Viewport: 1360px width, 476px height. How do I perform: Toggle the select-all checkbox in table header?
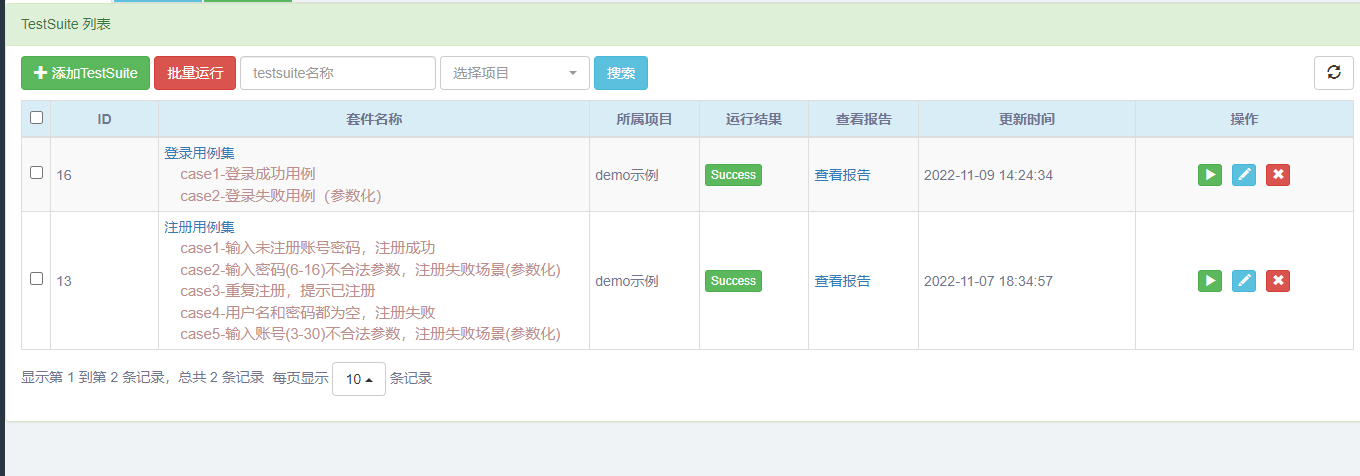37,118
